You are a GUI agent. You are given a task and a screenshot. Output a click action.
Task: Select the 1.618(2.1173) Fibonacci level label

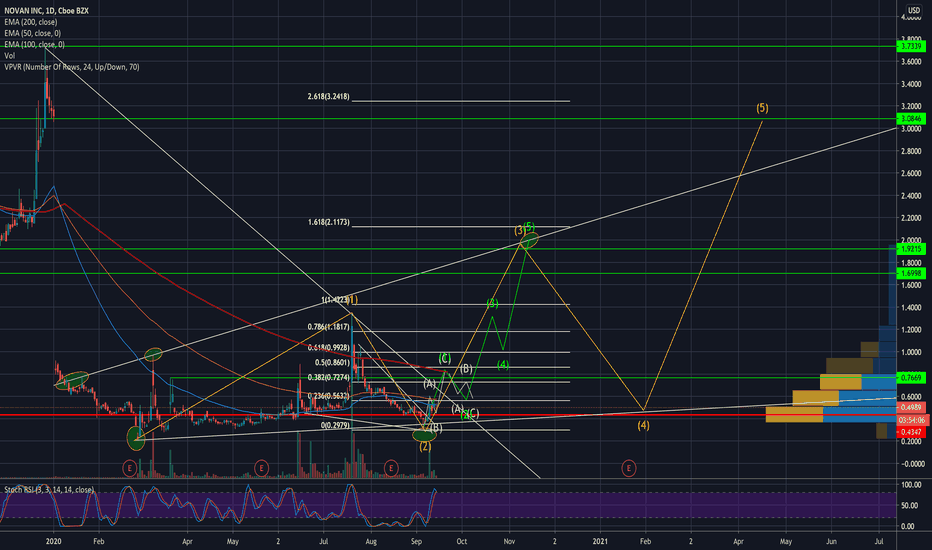click(329, 222)
